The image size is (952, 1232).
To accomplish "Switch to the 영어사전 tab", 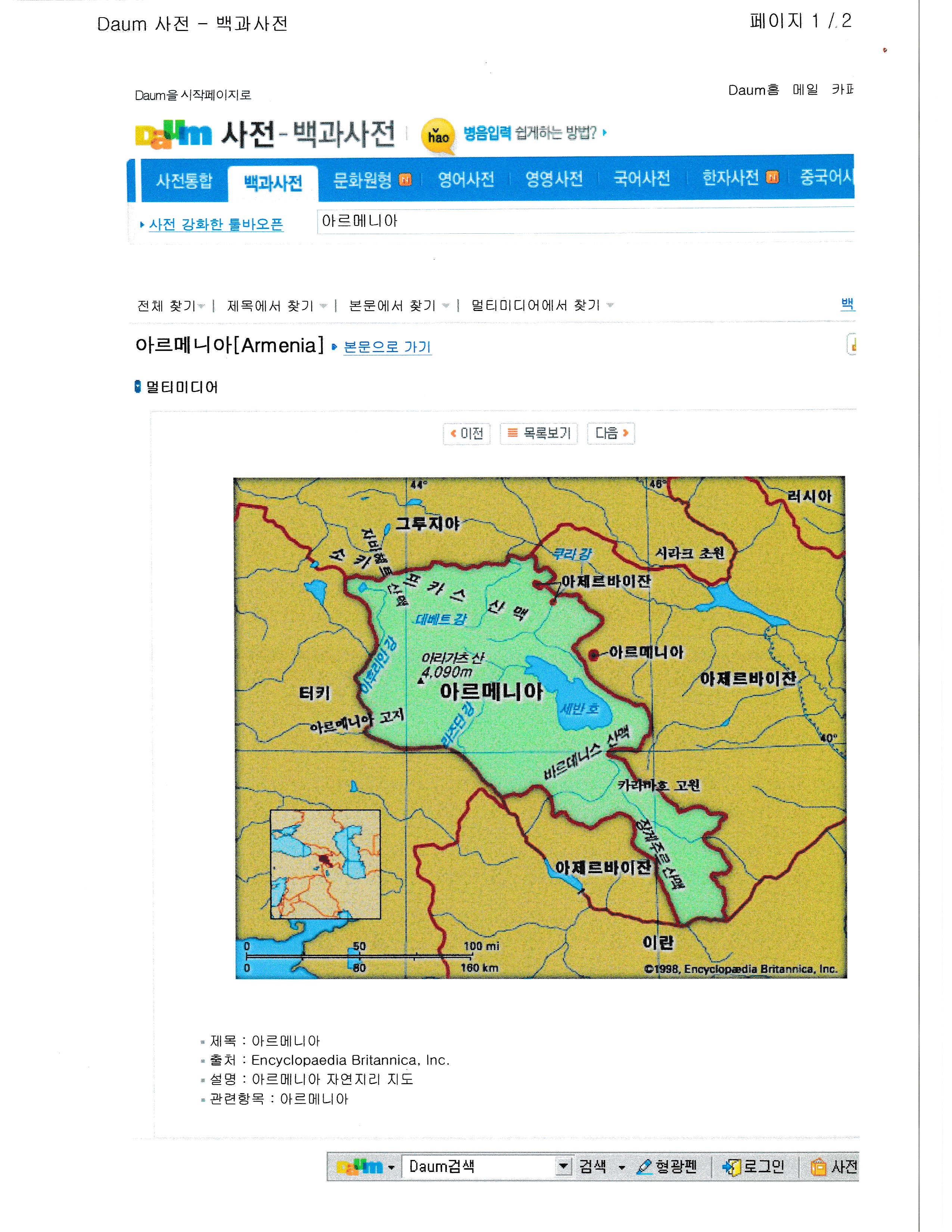I will [466, 179].
